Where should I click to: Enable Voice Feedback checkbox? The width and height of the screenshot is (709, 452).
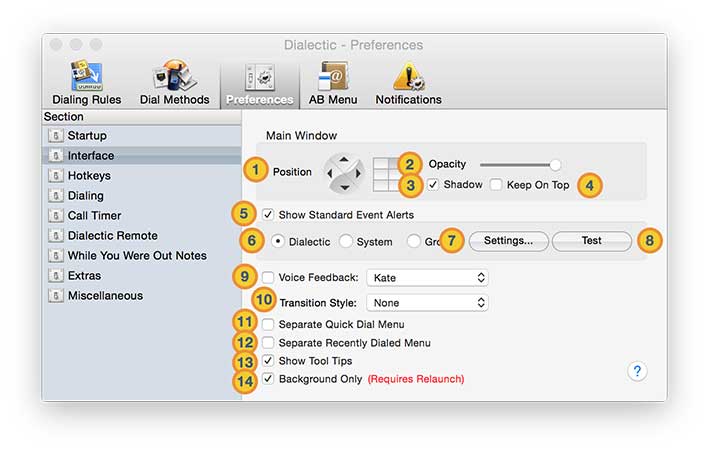click(x=268, y=277)
